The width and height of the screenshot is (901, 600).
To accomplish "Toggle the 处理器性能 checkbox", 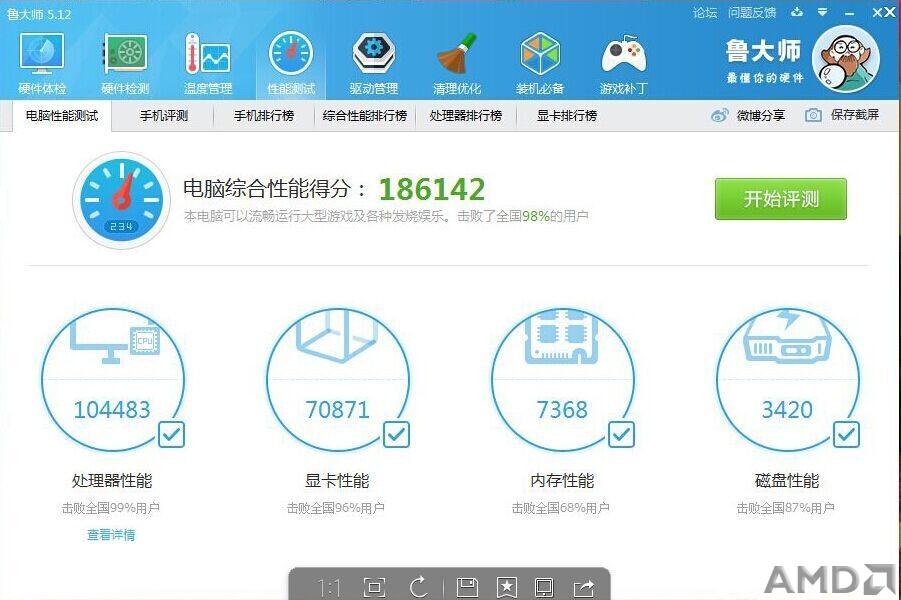I will (x=171, y=434).
